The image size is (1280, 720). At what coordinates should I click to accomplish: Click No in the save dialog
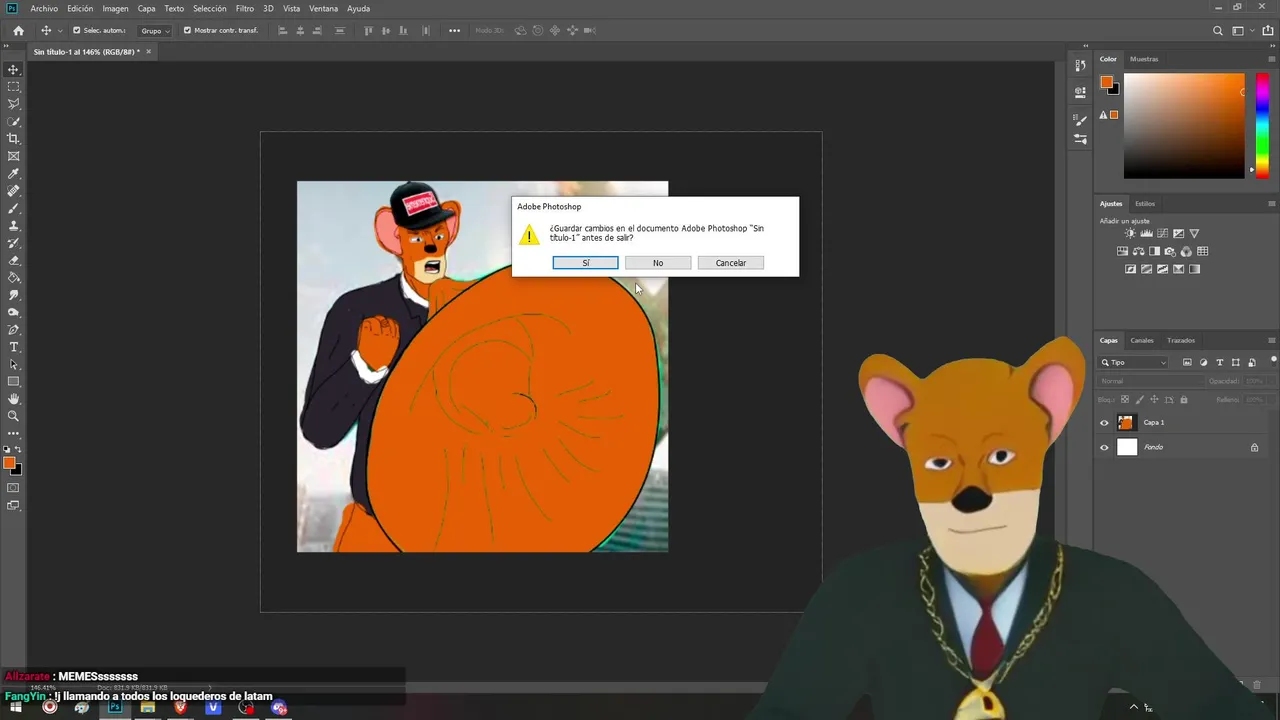click(x=658, y=263)
